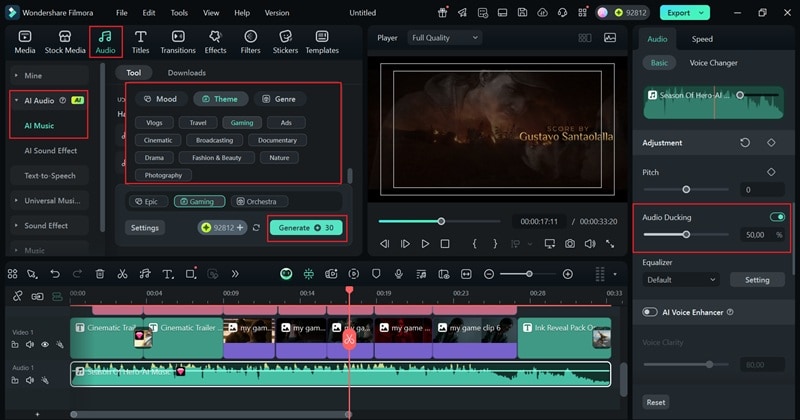The height and width of the screenshot is (420, 800).
Task: Select the Gaming theme tag
Action: 242,122
